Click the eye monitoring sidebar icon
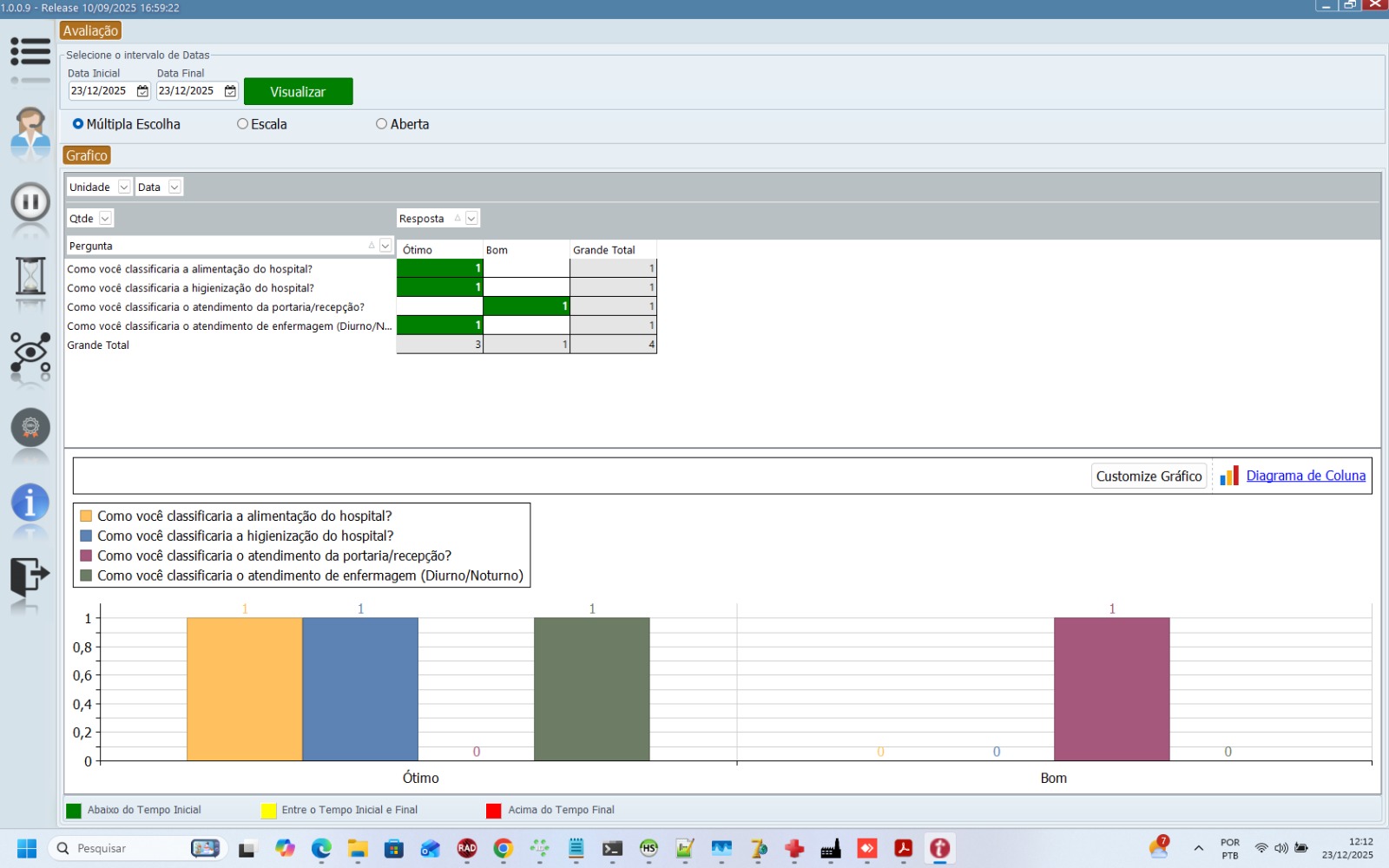 coord(30,352)
